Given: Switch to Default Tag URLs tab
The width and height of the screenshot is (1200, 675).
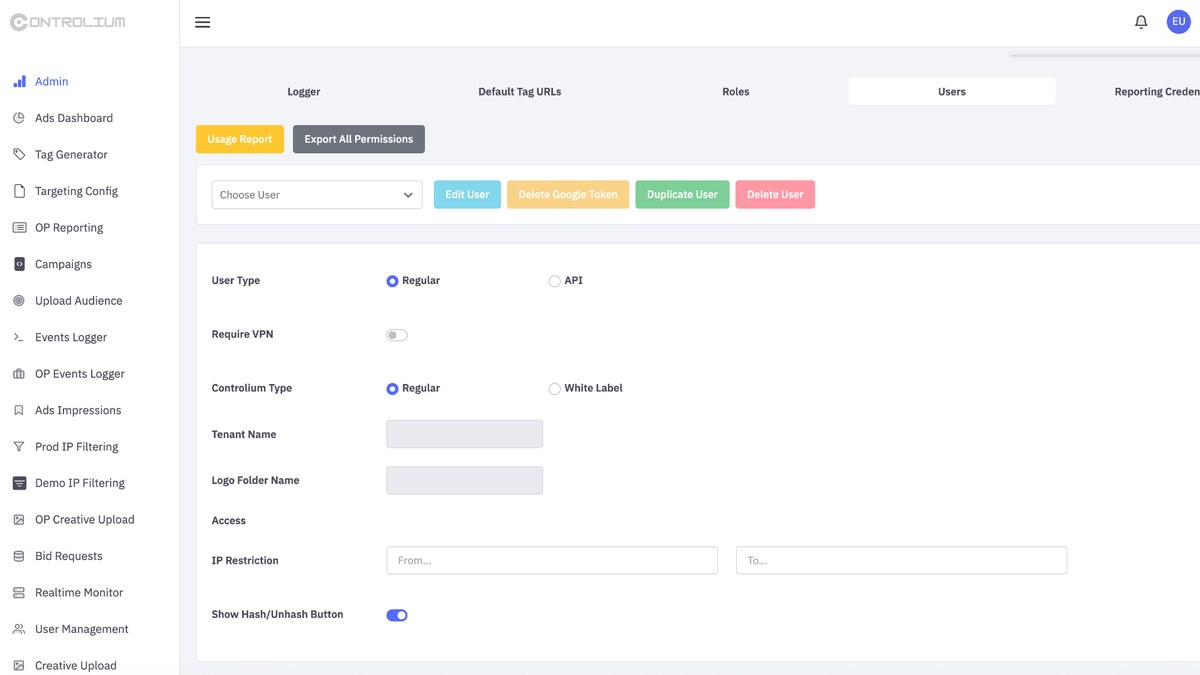Looking at the screenshot, I should pyautogui.click(x=520, y=91).
